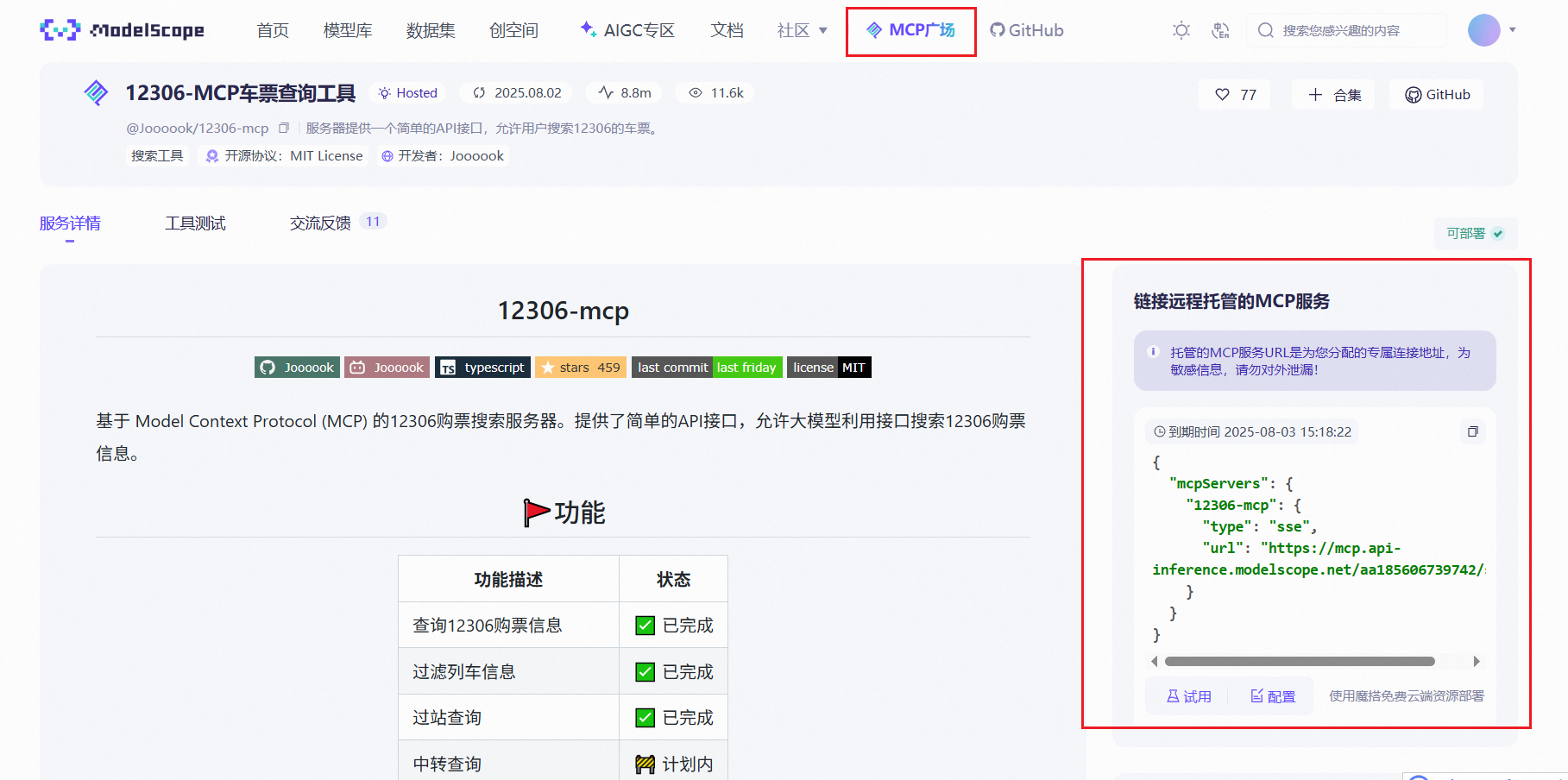The height and width of the screenshot is (780, 1568).
Task: Open the Joooook GitHub badge
Action: (x=297, y=368)
